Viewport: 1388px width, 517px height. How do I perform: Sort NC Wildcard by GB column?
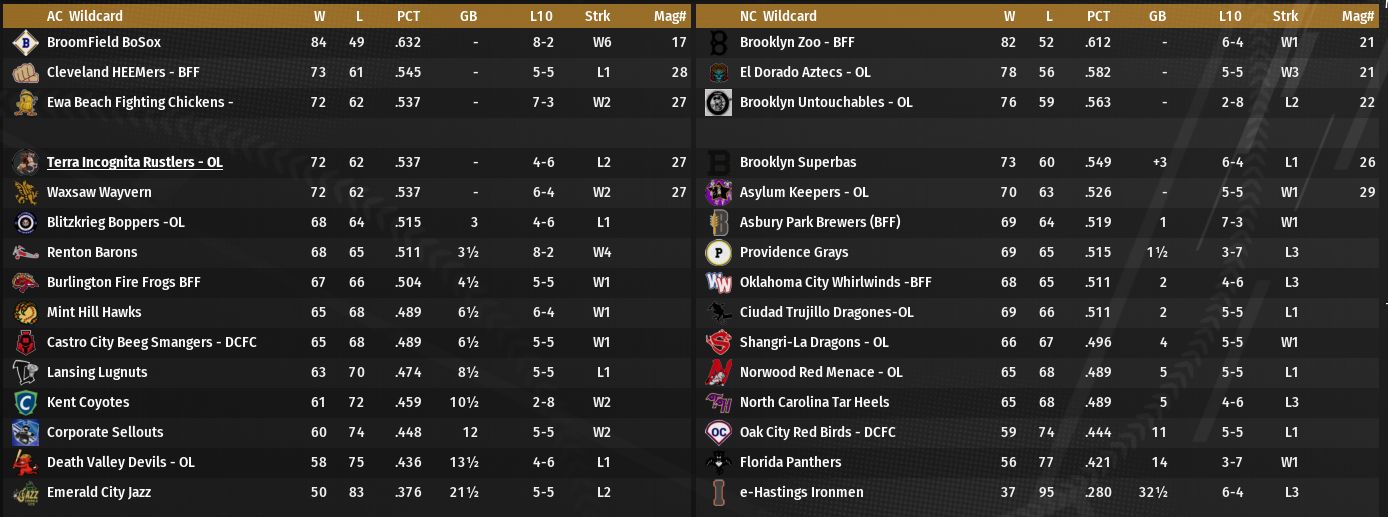pos(1157,16)
